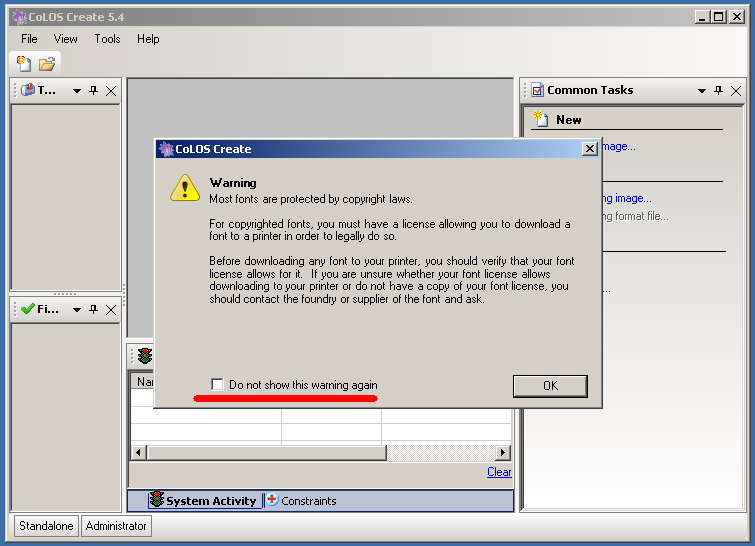Click the Open folder toolbar icon
Viewport: 755px width, 546px height.
47,63
